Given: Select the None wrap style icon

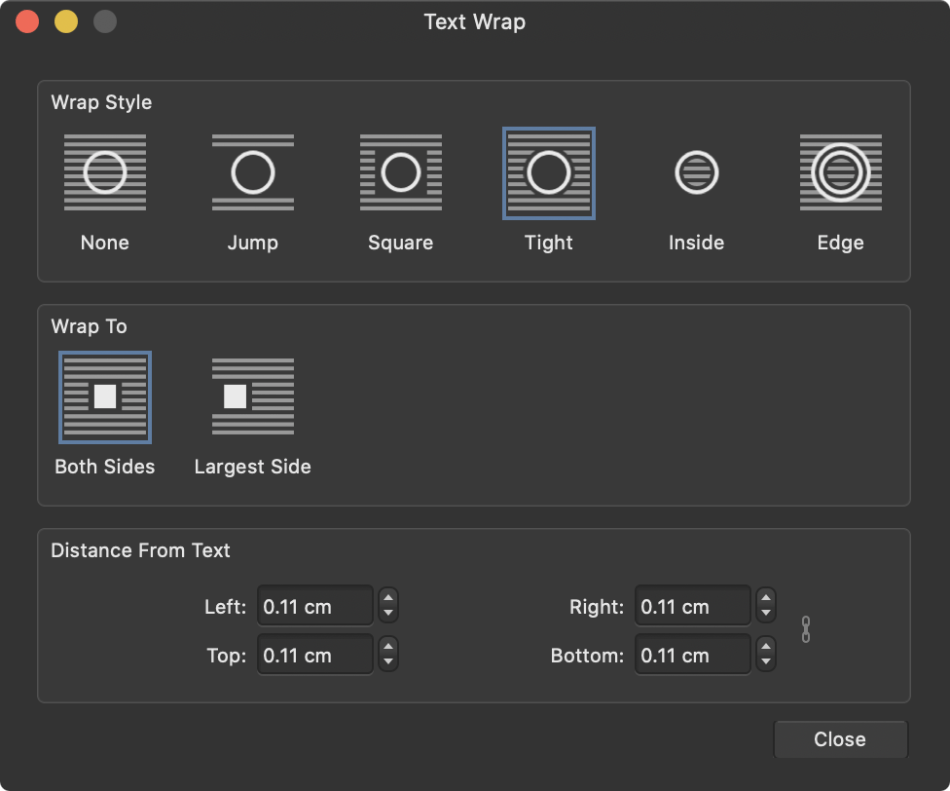Looking at the screenshot, I should click(x=105, y=173).
